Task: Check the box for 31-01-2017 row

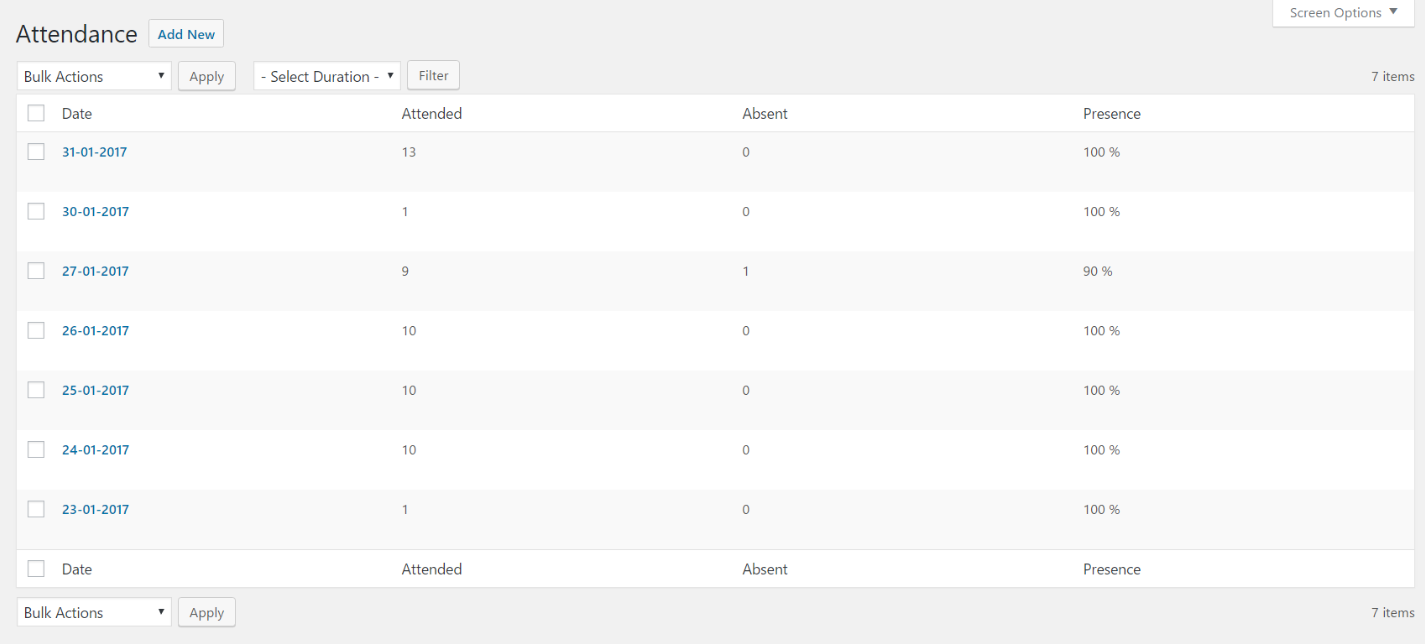Action: [x=36, y=152]
